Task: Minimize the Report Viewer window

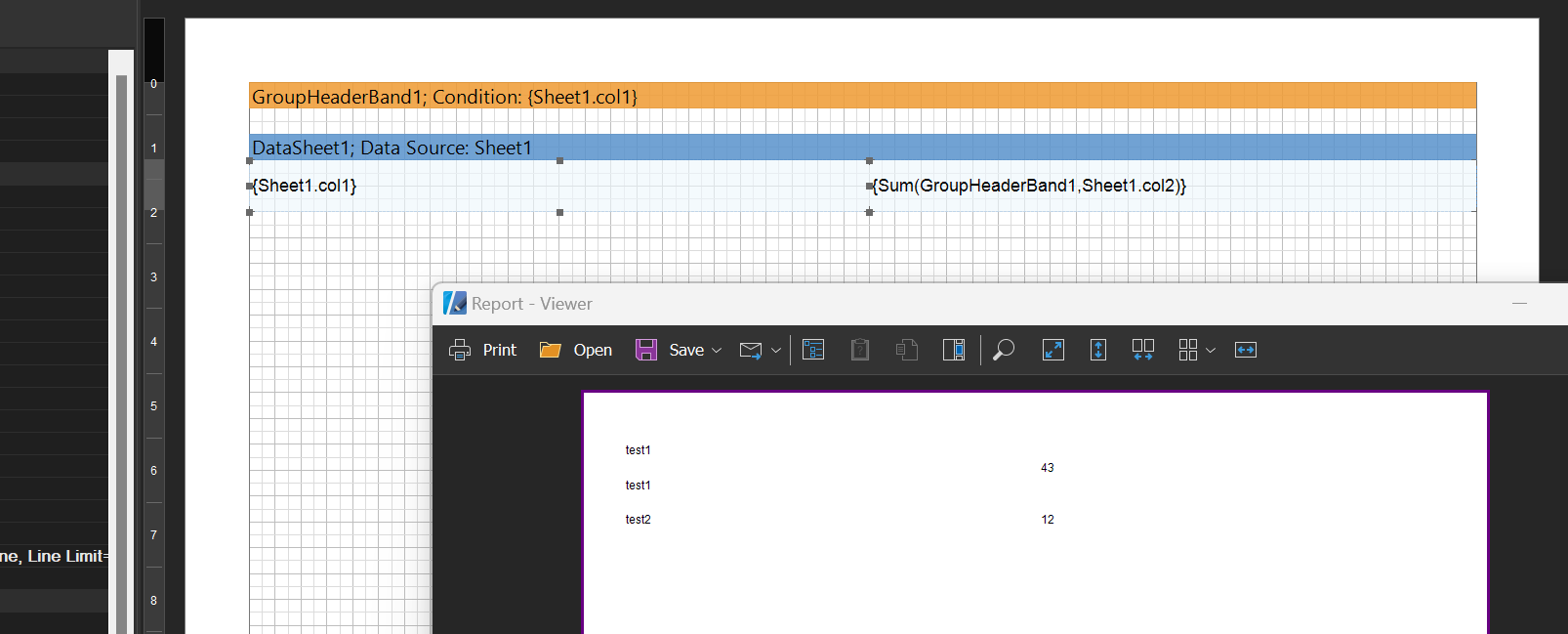Action: click(1519, 304)
